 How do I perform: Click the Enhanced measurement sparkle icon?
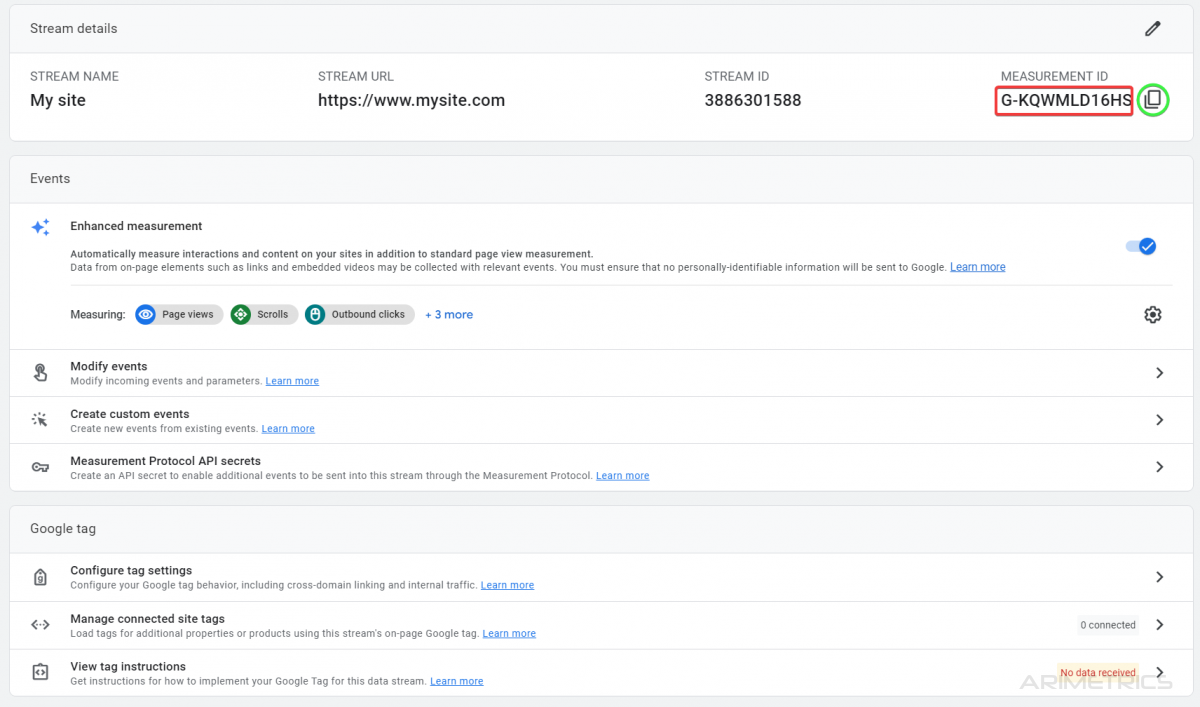click(x=40, y=228)
